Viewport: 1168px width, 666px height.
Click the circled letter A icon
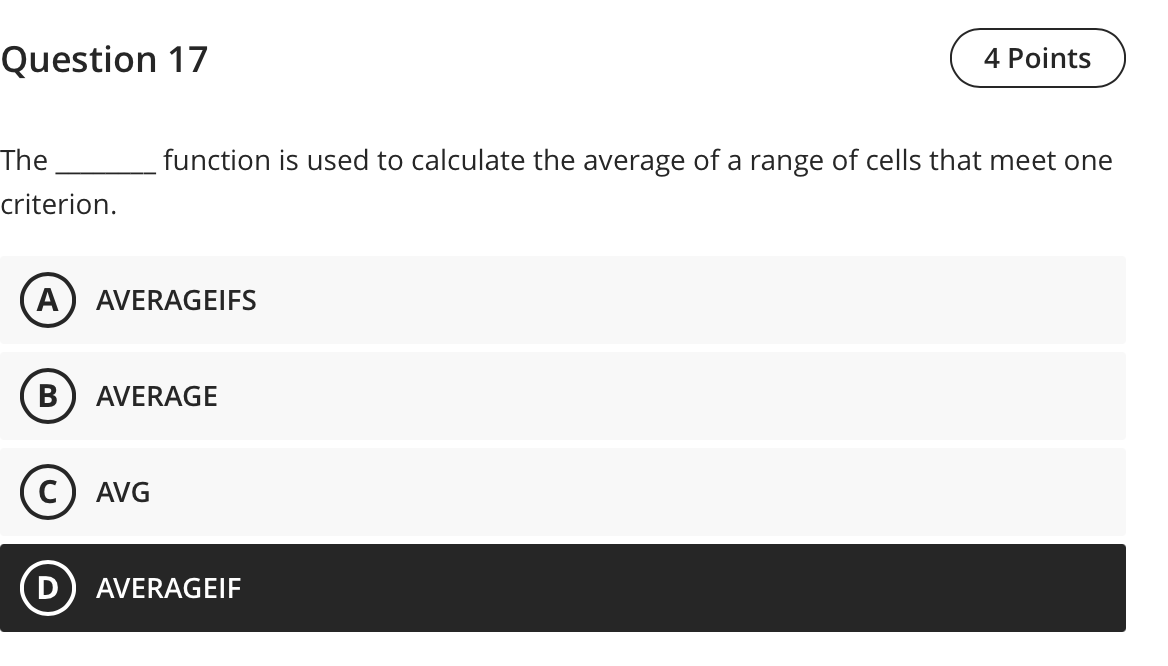pyautogui.click(x=46, y=300)
